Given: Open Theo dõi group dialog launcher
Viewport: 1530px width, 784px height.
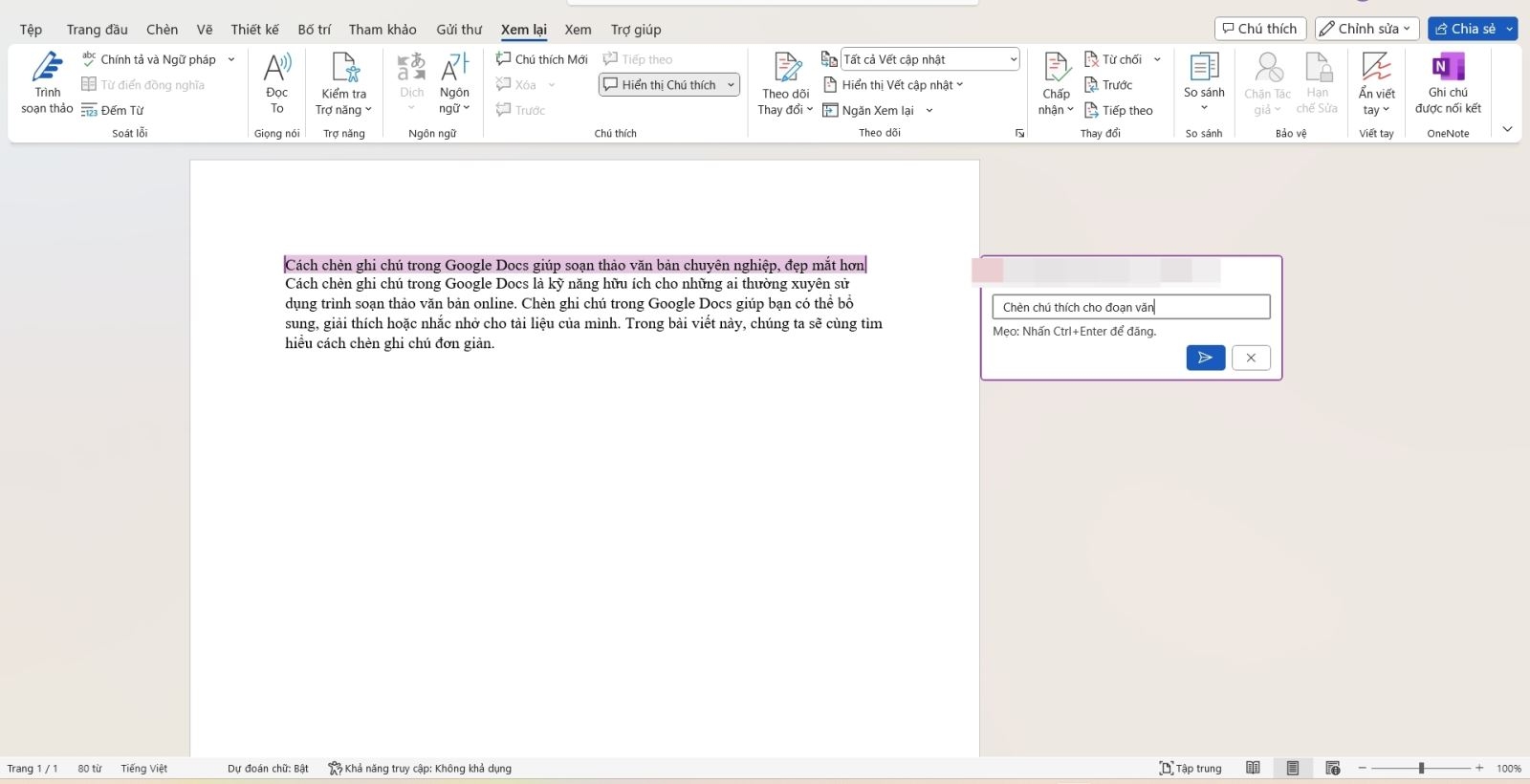Looking at the screenshot, I should (x=1019, y=134).
